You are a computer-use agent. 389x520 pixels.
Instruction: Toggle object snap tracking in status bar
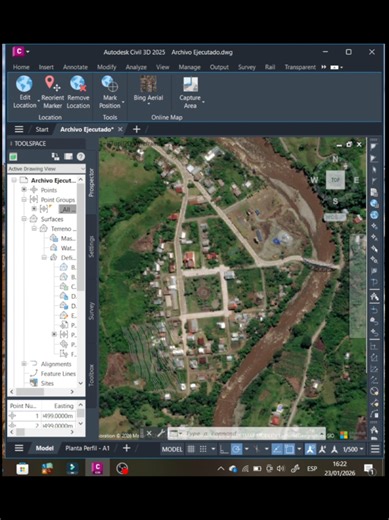click(x=277, y=449)
